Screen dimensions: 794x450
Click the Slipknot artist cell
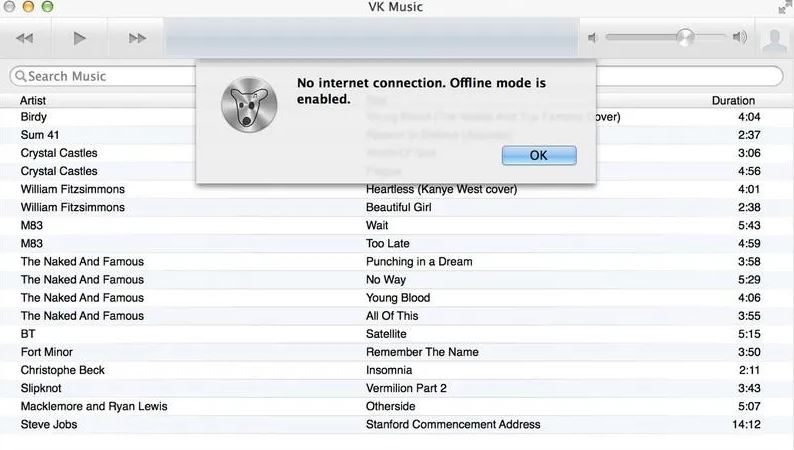click(41, 389)
